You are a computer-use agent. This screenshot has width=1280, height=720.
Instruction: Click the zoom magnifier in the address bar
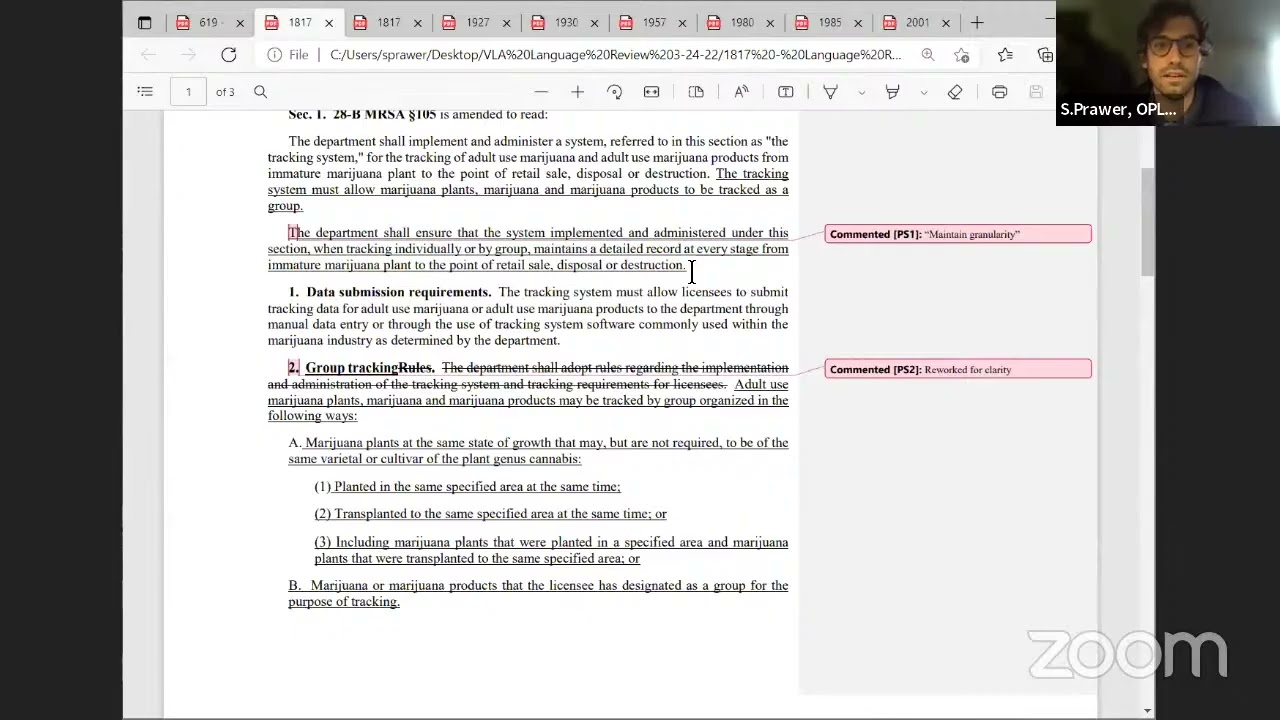(928, 55)
